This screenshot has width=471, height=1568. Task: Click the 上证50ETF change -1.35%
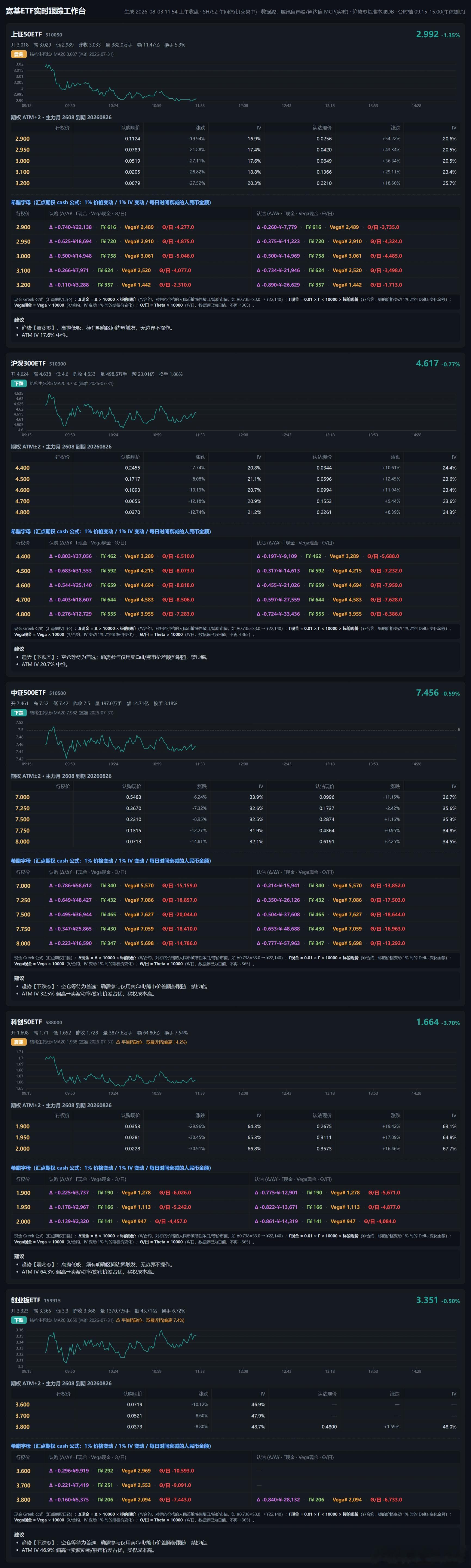pyautogui.click(x=451, y=35)
